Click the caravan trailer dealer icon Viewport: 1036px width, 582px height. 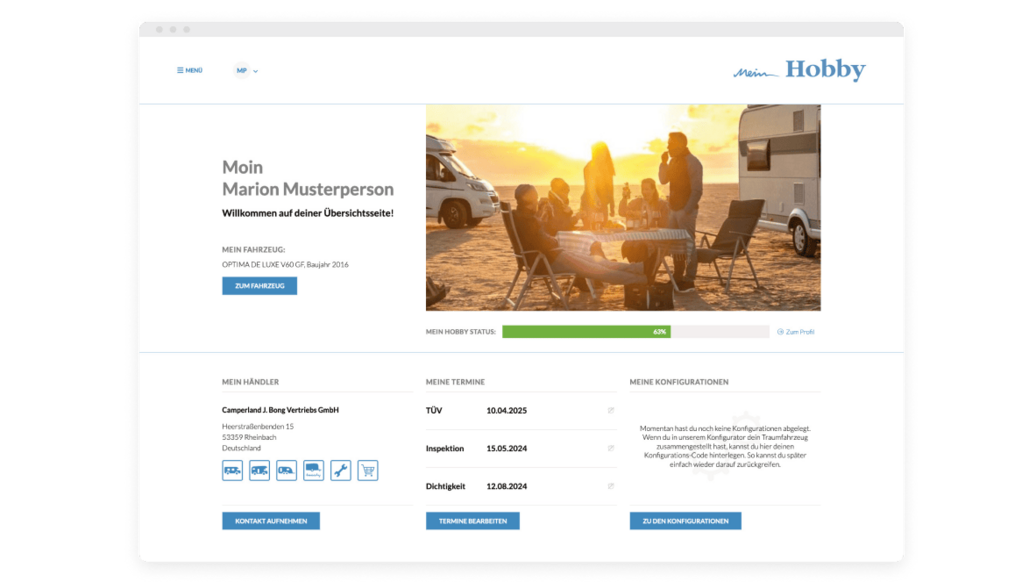tap(286, 470)
